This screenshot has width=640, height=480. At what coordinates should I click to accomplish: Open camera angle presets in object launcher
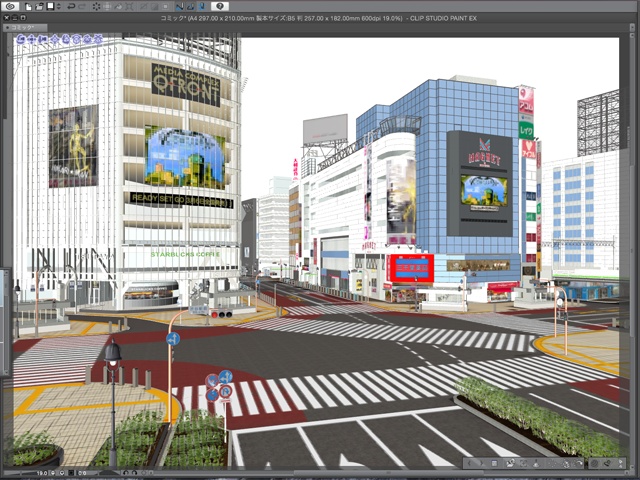(510, 463)
